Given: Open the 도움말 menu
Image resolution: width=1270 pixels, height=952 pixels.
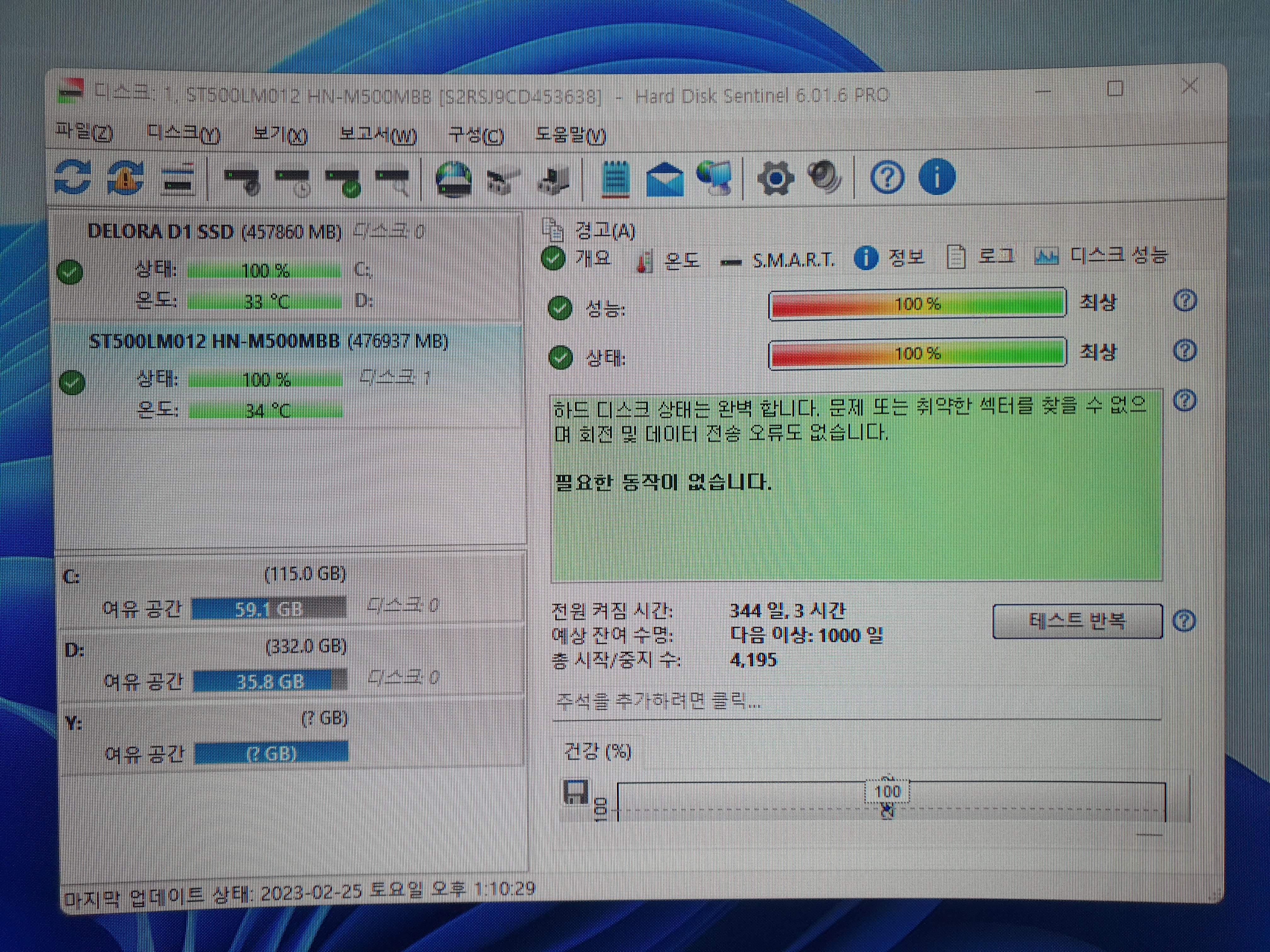Looking at the screenshot, I should [x=571, y=135].
